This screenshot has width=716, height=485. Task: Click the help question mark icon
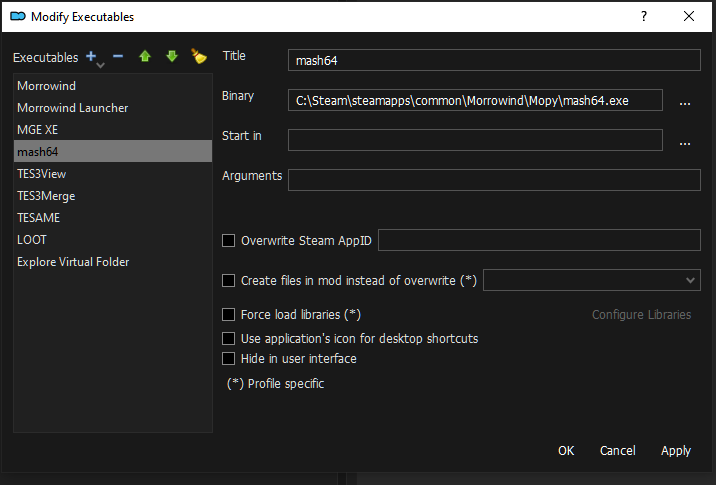[643, 16]
